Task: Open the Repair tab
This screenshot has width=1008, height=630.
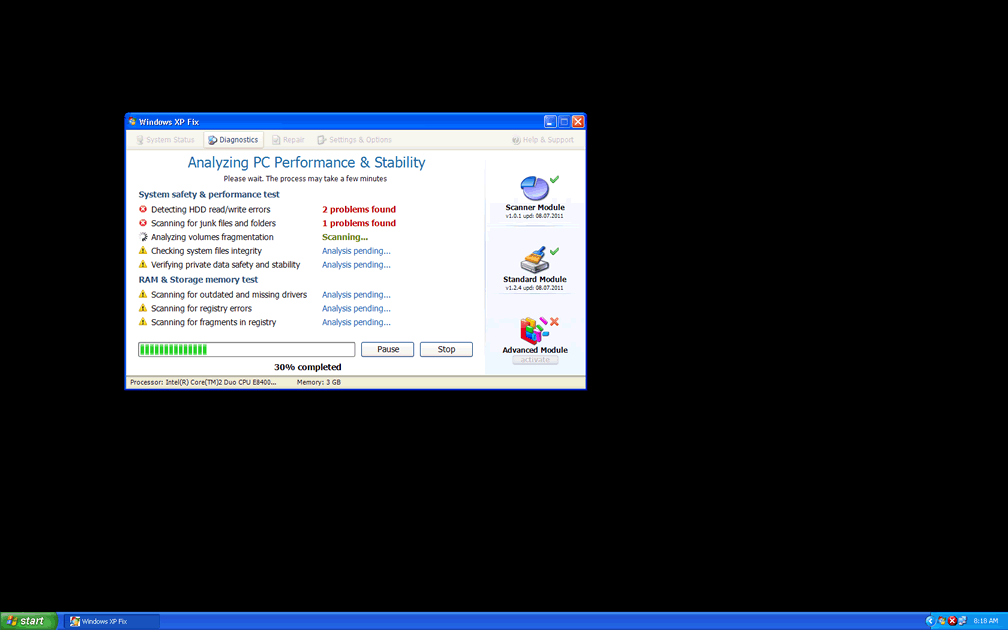Action: pyautogui.click(x=288, y=140)
